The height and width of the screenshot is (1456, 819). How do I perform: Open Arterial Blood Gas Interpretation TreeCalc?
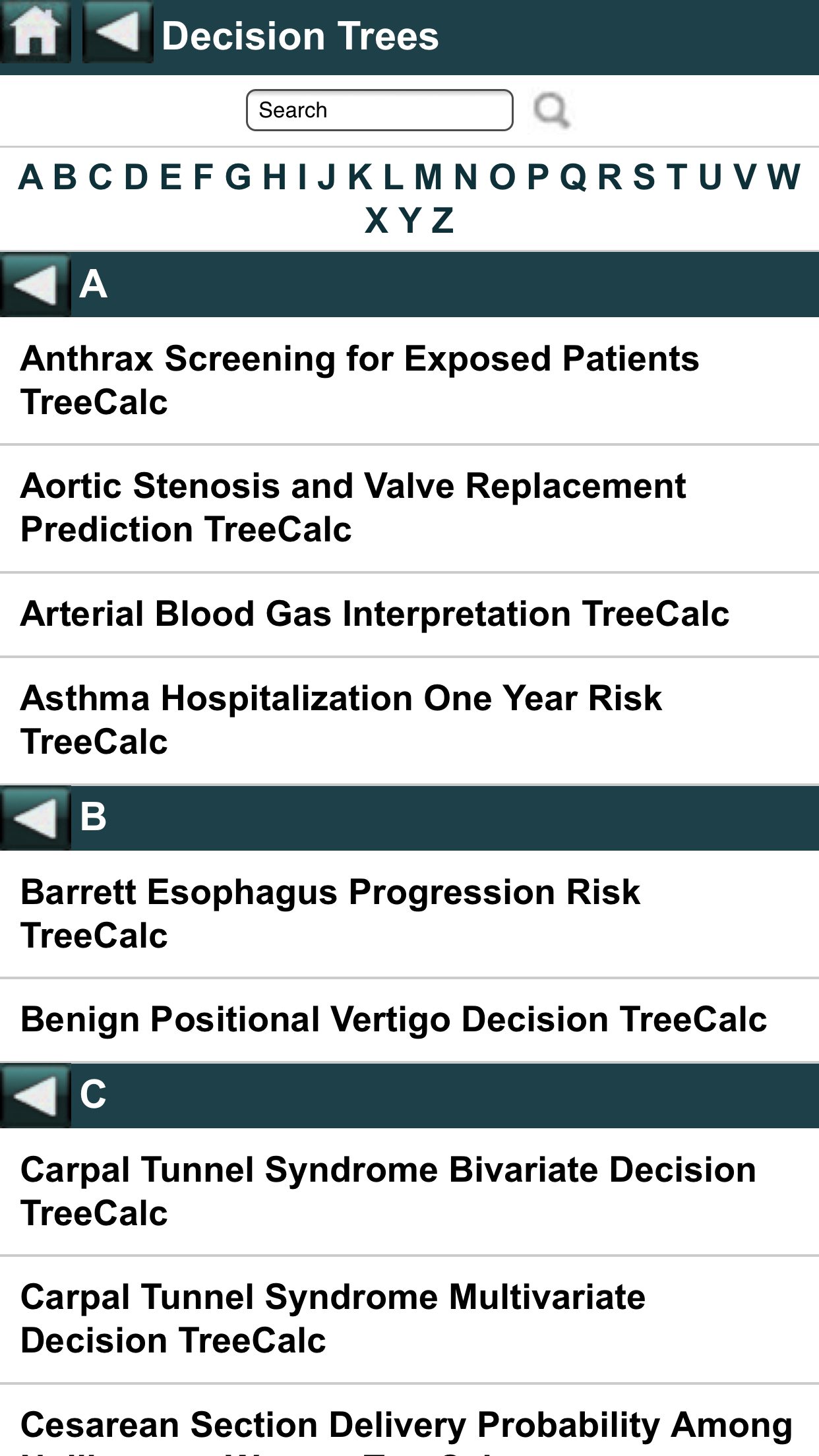375,614
